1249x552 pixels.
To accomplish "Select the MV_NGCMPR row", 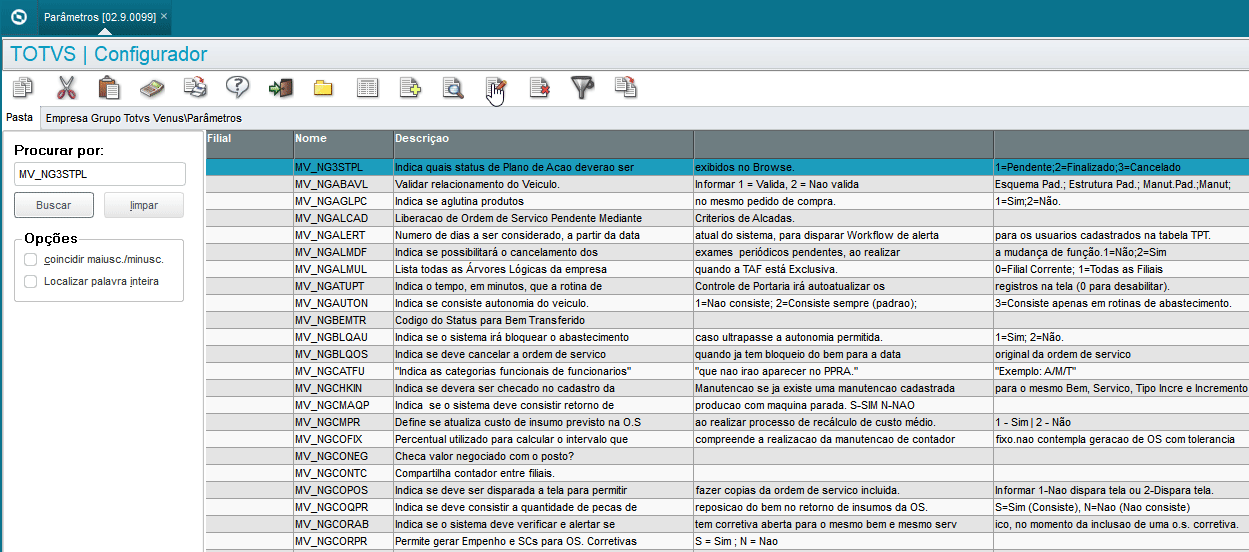I will 727,422.
